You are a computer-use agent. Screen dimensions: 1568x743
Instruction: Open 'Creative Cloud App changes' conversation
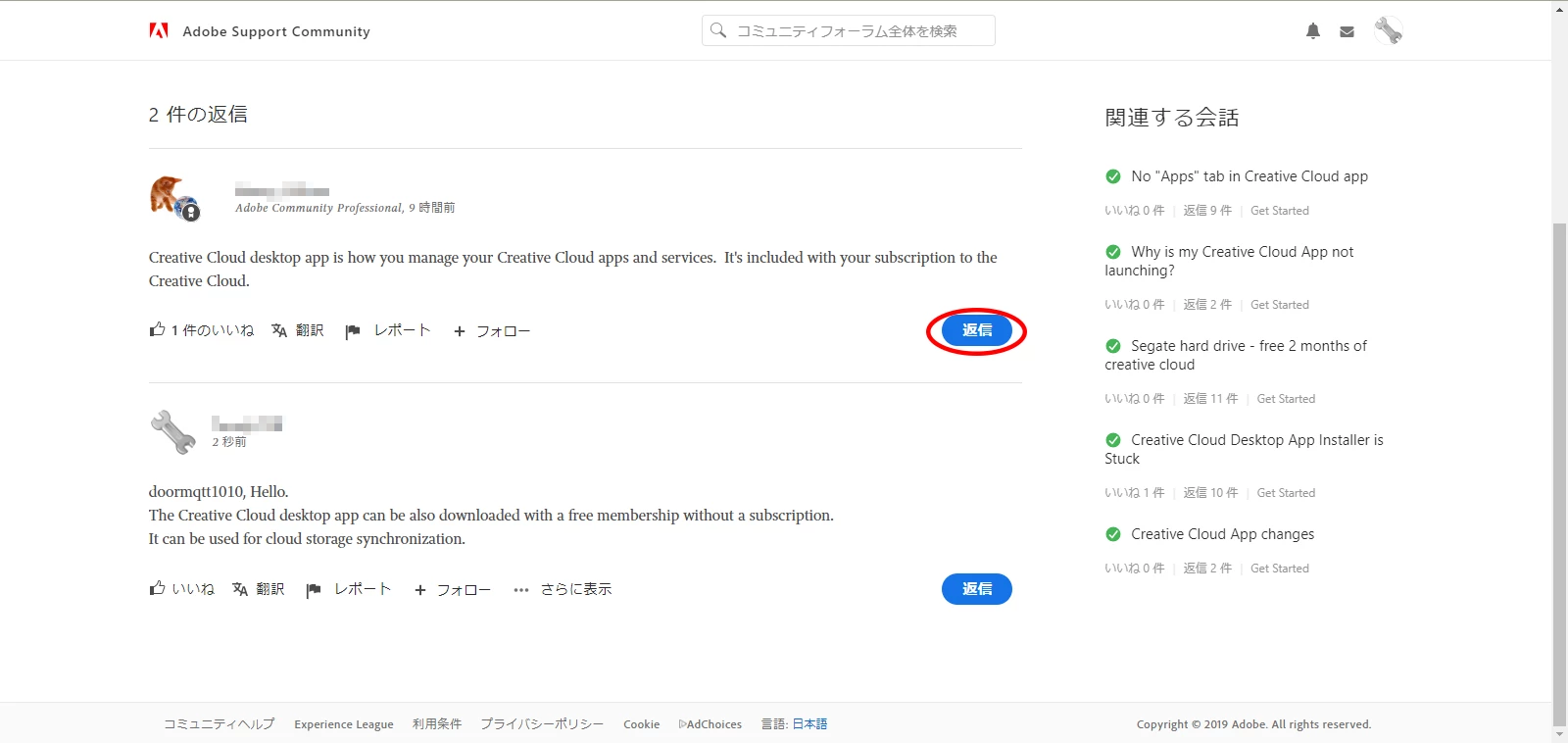coord(1223,534)
